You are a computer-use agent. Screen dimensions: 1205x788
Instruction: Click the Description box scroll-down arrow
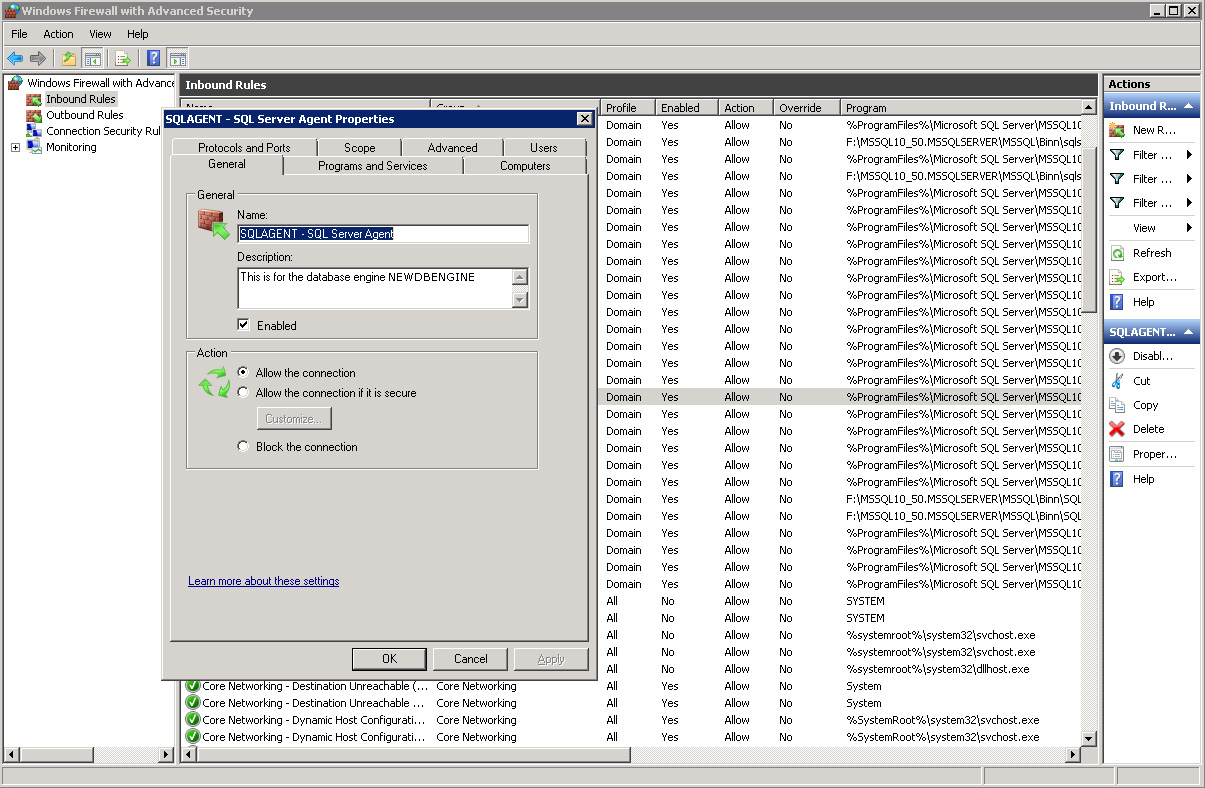(519, 298)
